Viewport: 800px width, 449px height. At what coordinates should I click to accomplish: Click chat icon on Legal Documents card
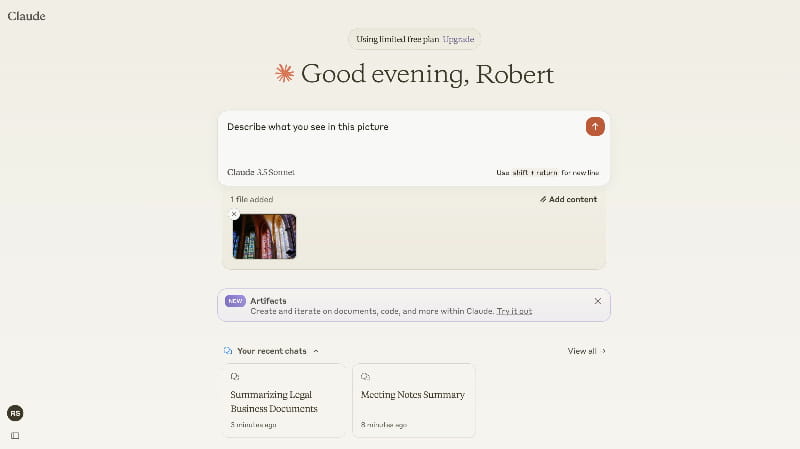click(235, 377)
